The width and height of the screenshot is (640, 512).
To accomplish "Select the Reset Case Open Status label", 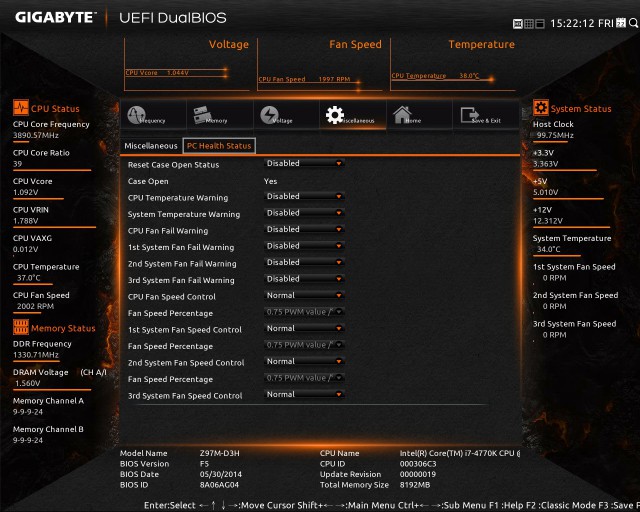I will coord(173,165).
